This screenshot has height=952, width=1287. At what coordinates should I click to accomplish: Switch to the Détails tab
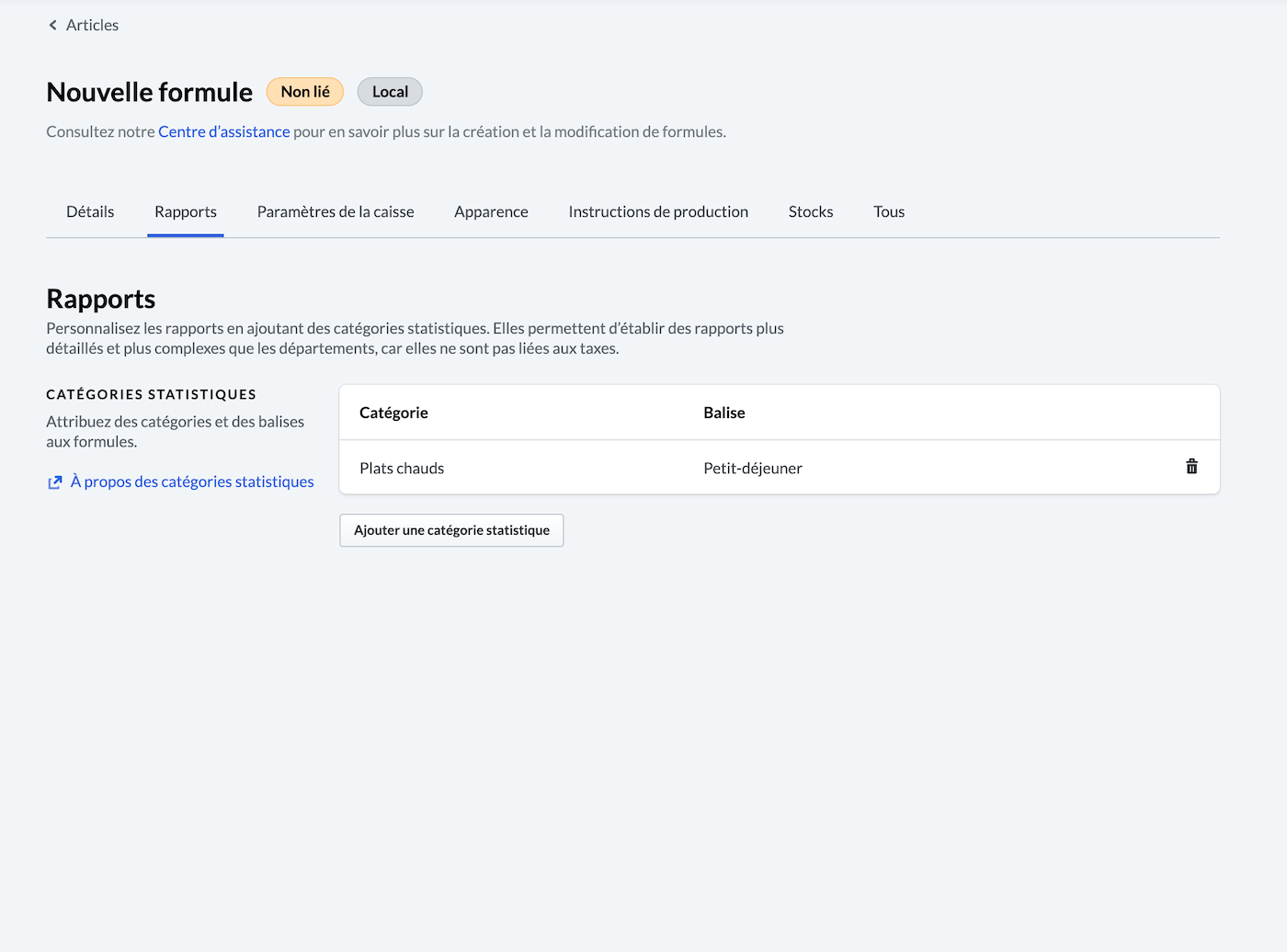pyautogui.click(x=90, y=212)
